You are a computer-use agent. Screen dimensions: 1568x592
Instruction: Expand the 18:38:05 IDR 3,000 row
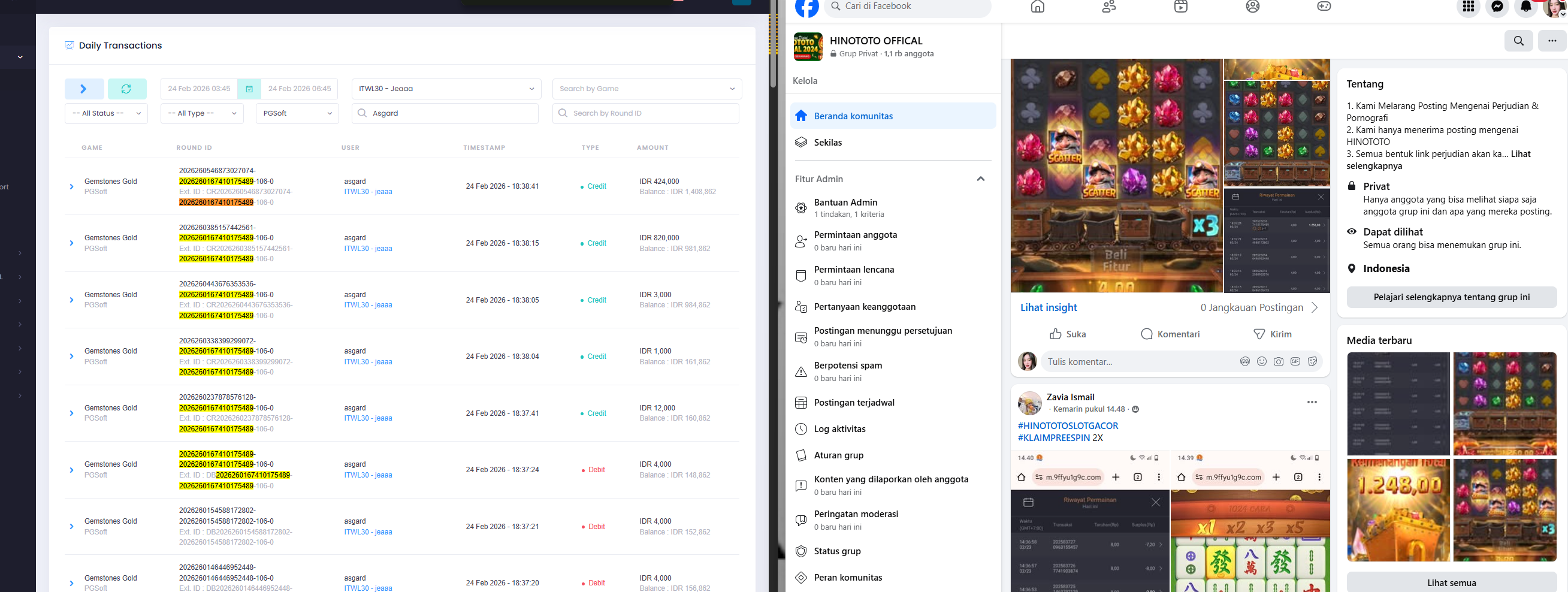[x=71, y=300]
